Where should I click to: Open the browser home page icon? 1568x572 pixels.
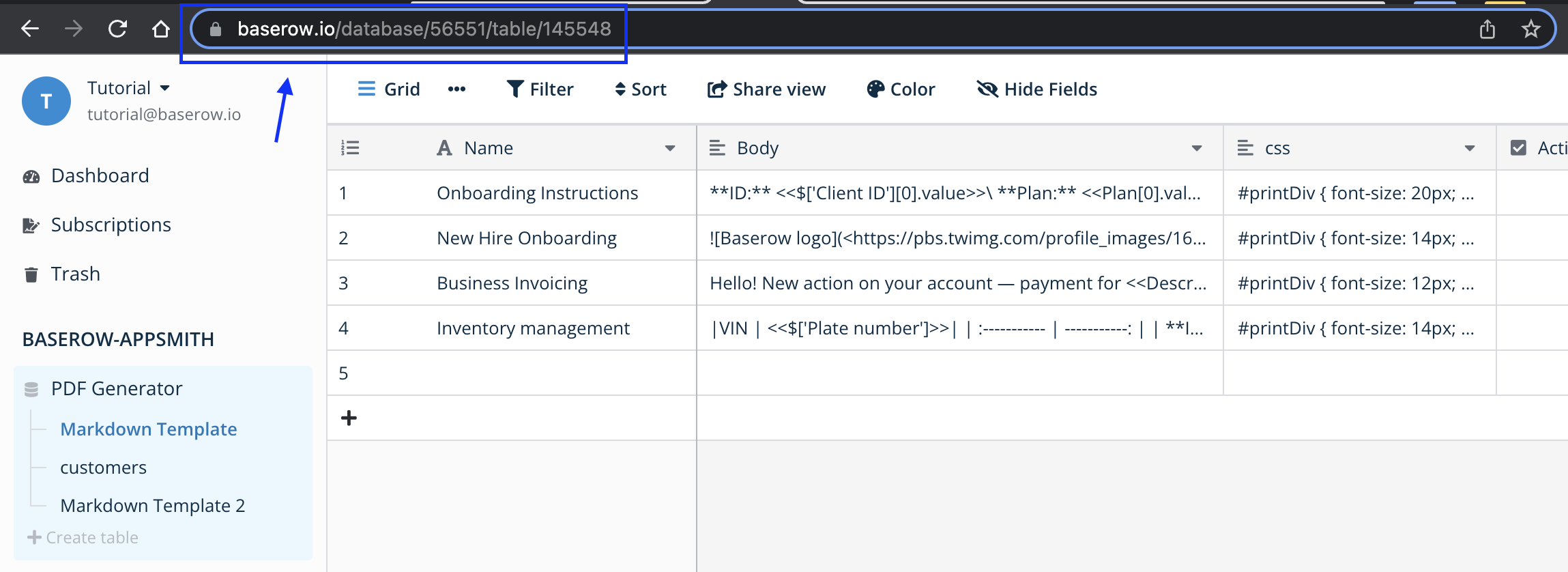pyautogui.click(x=161, y=29)
